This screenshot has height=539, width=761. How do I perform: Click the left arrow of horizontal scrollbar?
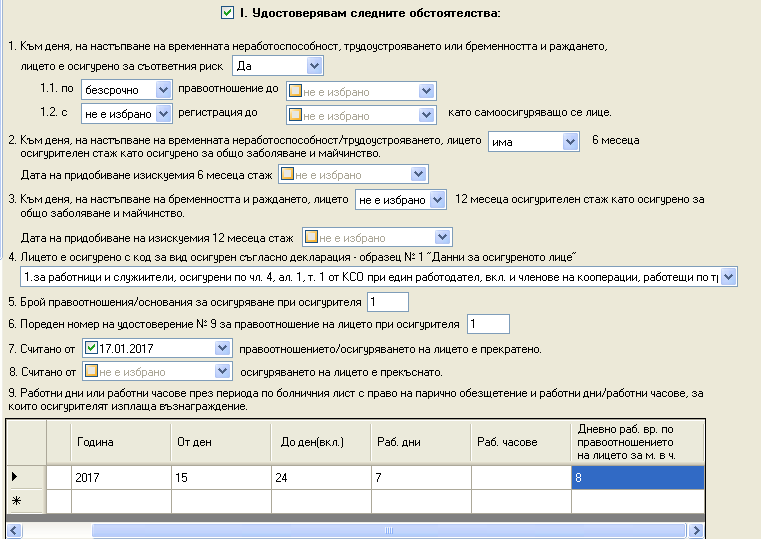13,529
